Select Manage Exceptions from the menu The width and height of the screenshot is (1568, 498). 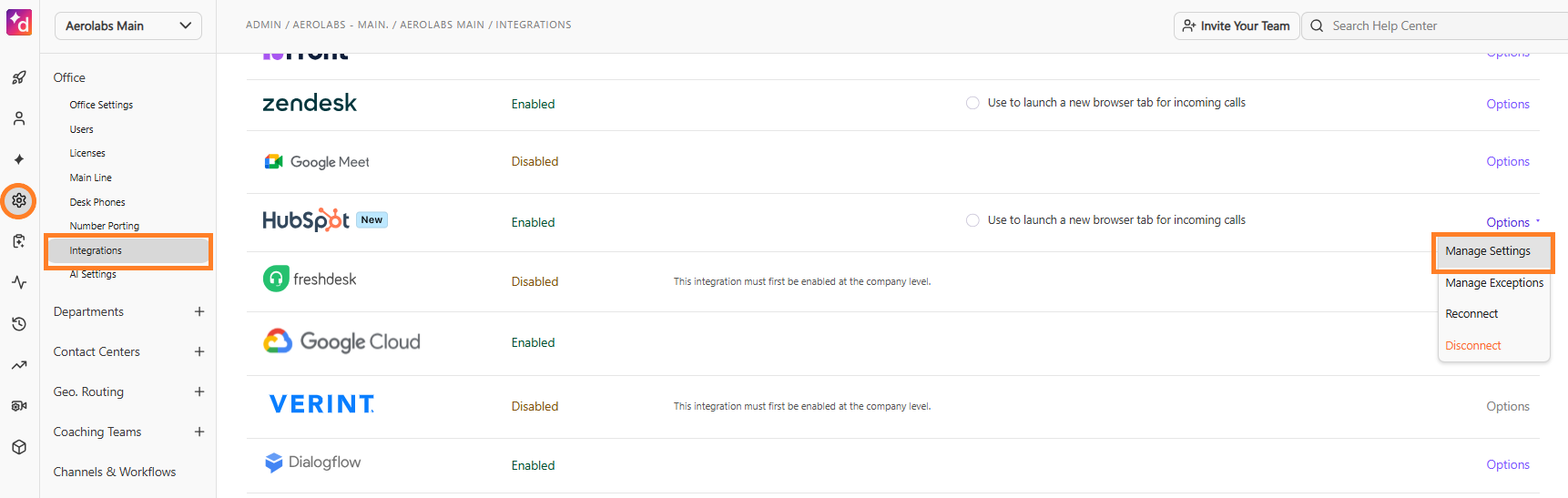pos(1493,283)
